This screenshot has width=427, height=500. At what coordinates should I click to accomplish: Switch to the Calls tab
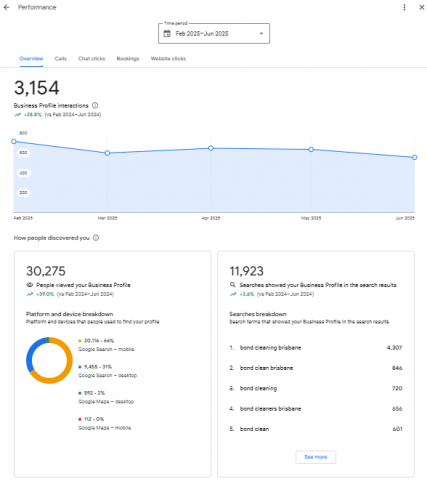tap(61, 59)
